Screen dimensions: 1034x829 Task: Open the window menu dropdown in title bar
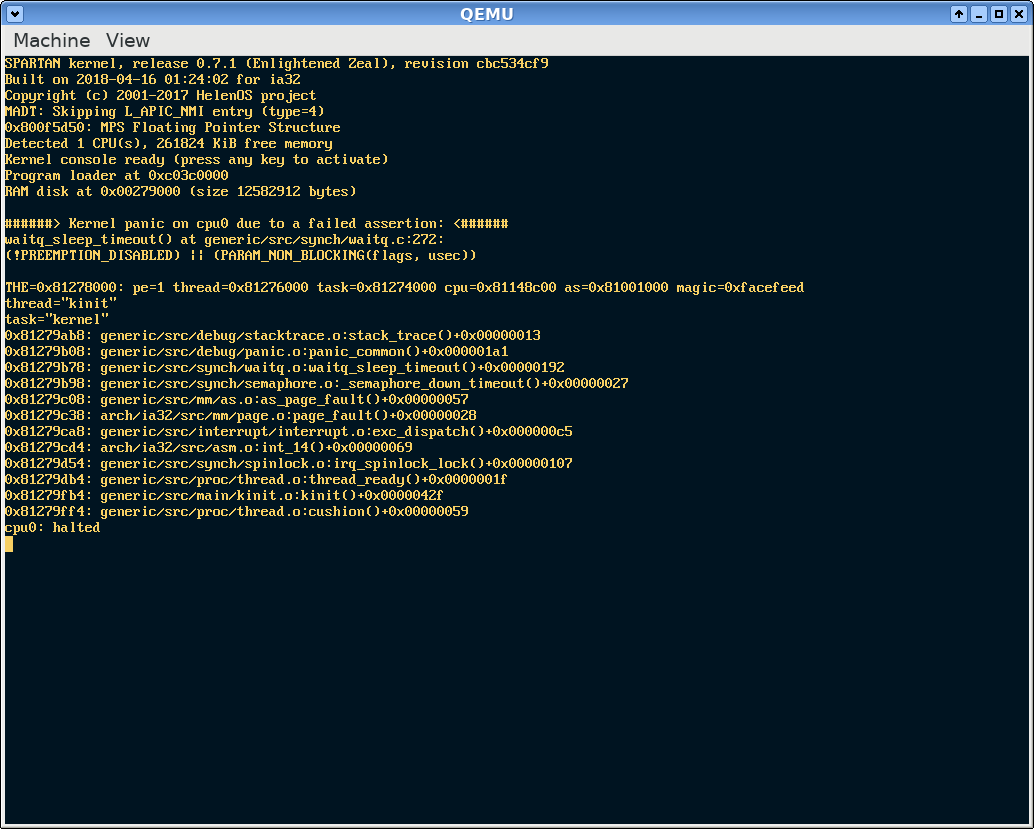pyautogui.click(x=15, y=13)
